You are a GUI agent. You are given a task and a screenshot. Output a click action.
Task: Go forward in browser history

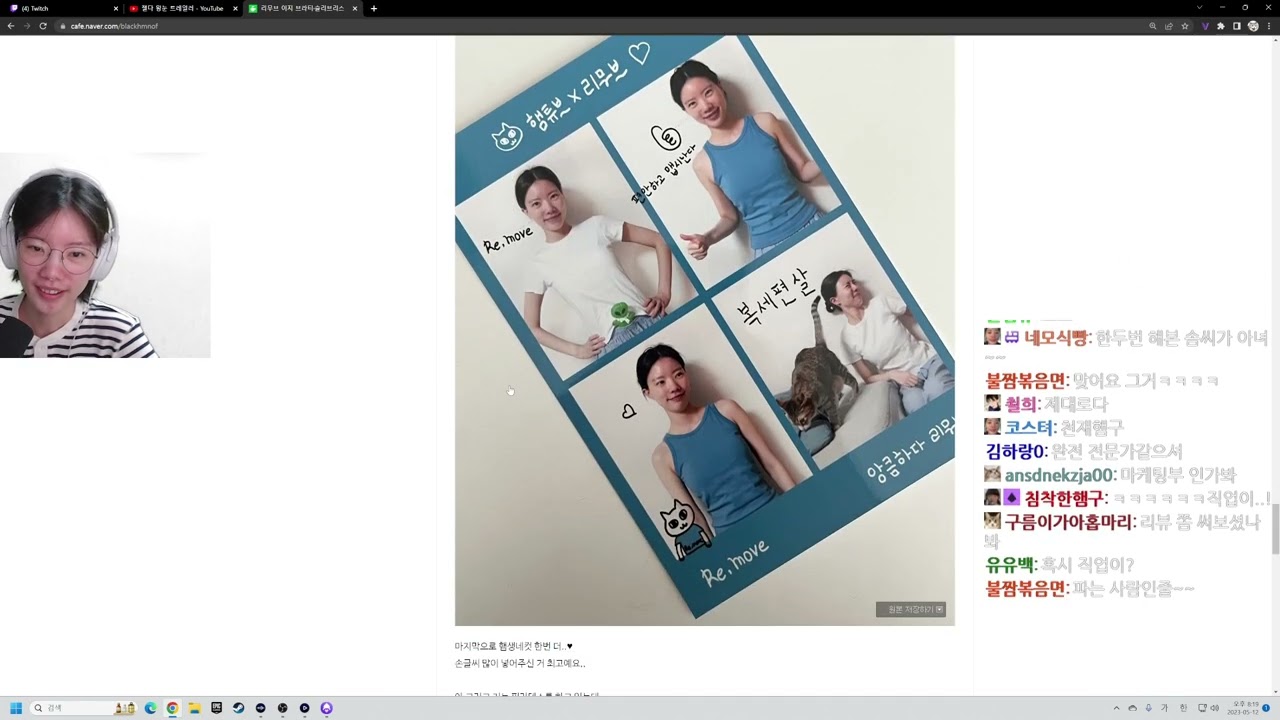tap(26, 26)
